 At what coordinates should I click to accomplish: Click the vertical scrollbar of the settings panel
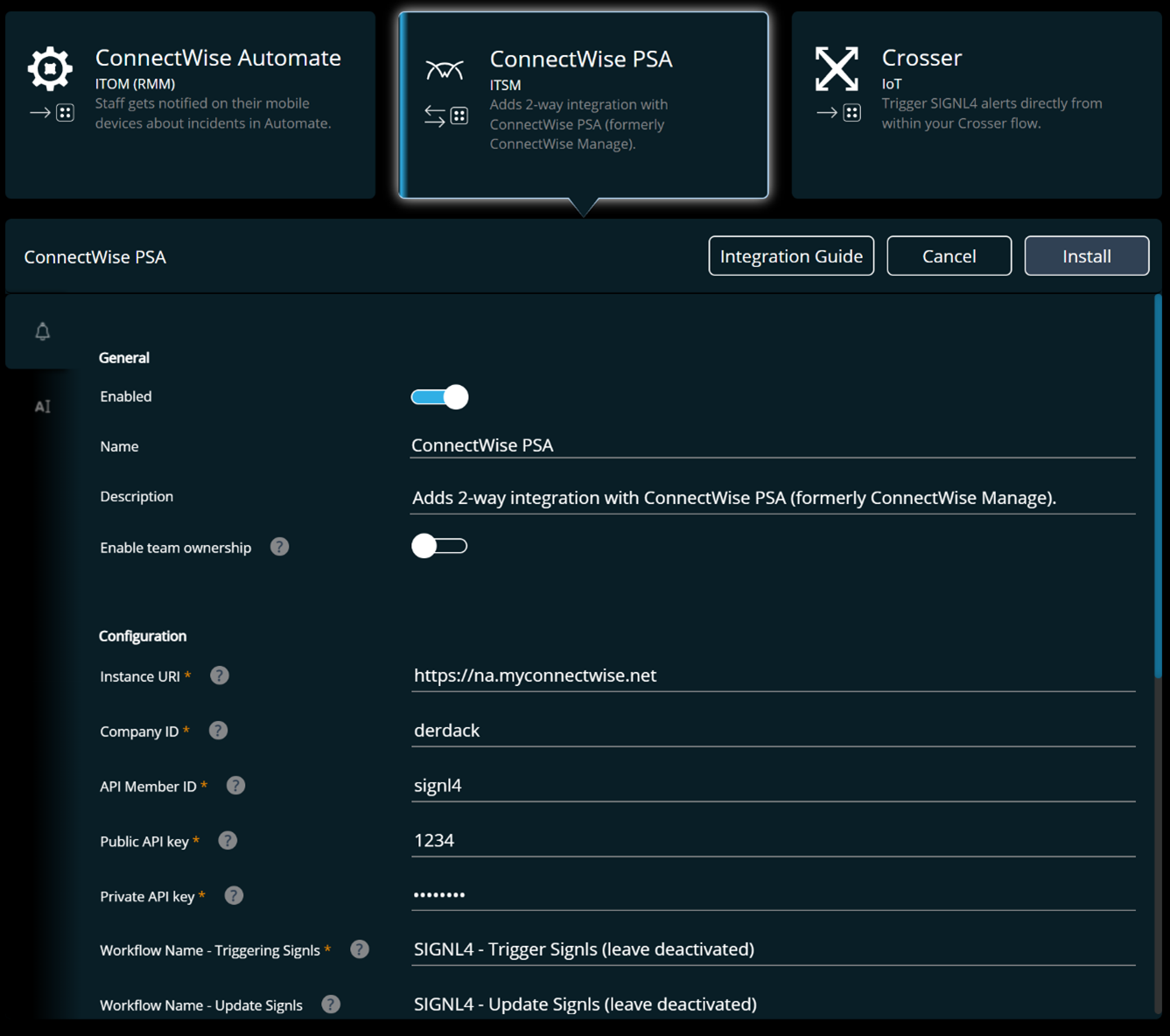[x=1158, y=486]
